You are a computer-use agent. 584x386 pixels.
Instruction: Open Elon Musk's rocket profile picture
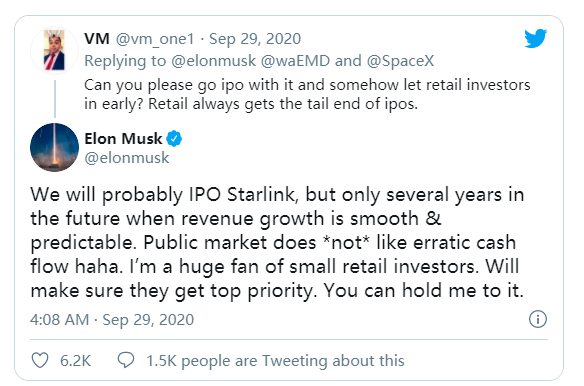tap(54, 148)
